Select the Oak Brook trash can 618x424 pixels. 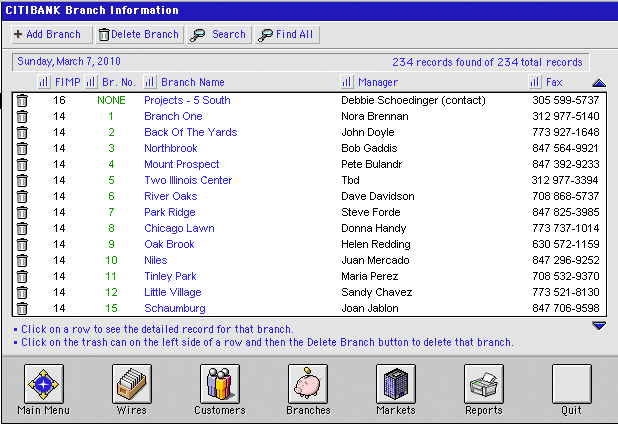click(x=22, y=244)
